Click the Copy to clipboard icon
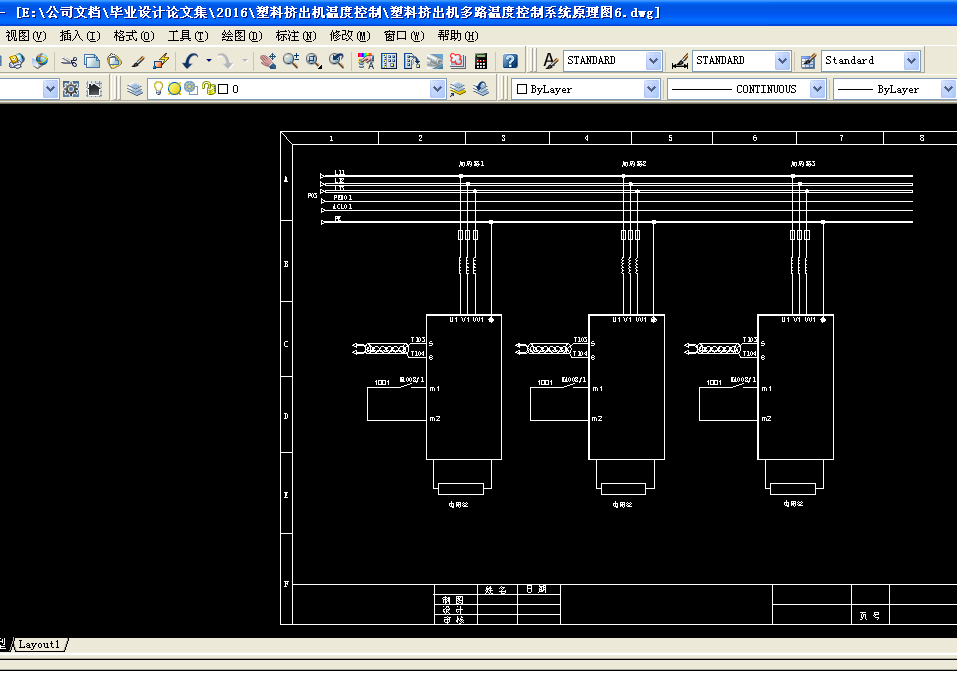This screenshot has height=679, width=957. pos(92,61)
